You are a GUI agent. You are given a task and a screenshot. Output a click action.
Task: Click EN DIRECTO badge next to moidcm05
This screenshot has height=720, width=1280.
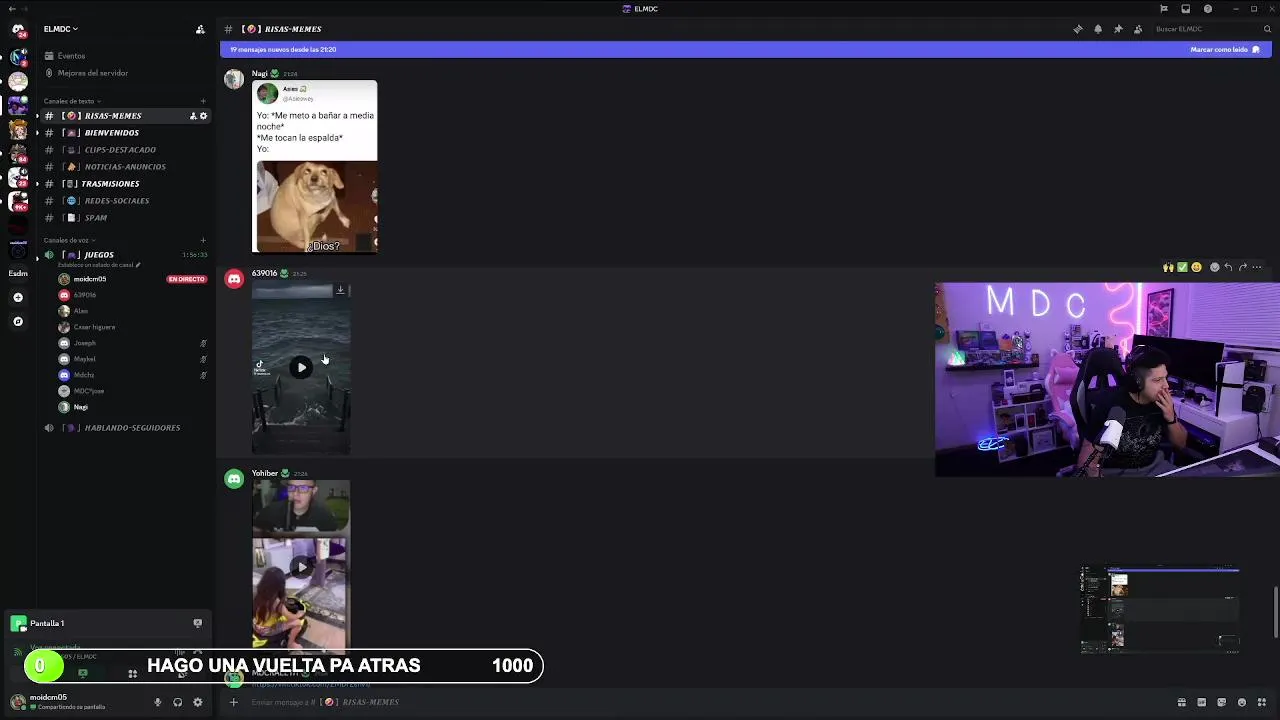186,279
